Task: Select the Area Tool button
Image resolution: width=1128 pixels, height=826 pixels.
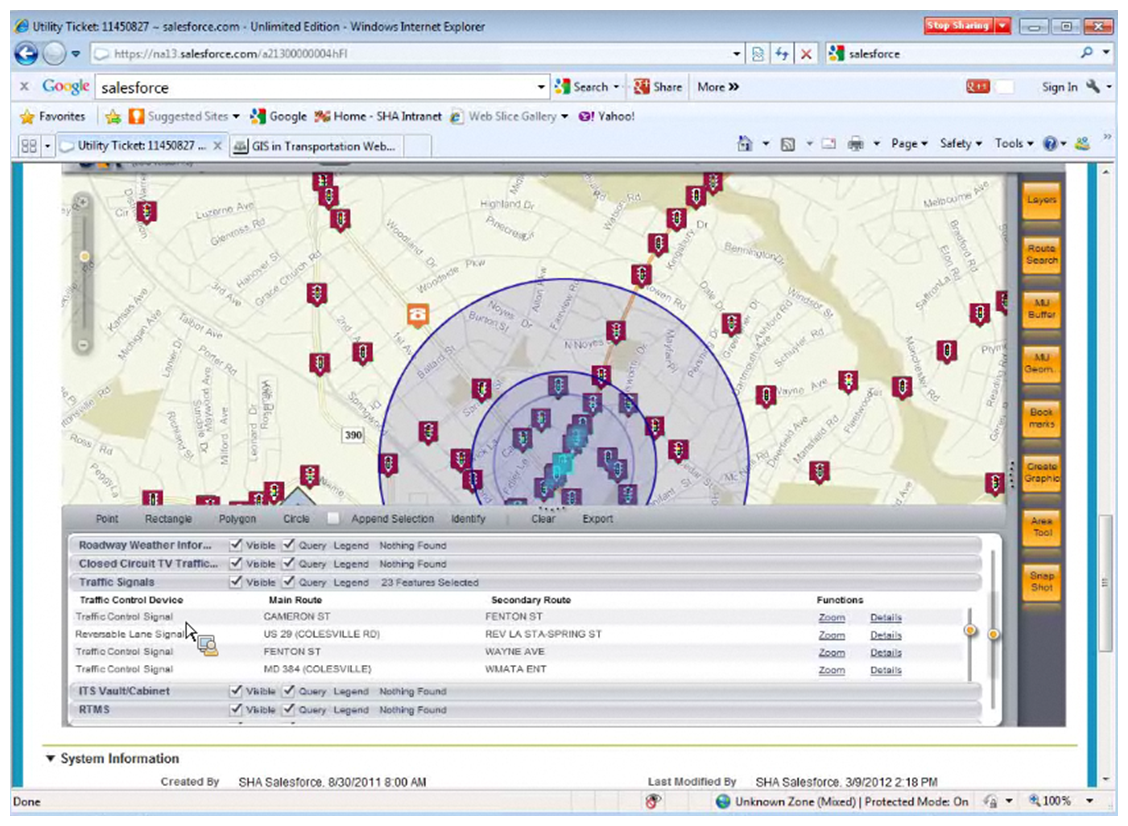Action: pyautogui.click(x=1041, y=527)
